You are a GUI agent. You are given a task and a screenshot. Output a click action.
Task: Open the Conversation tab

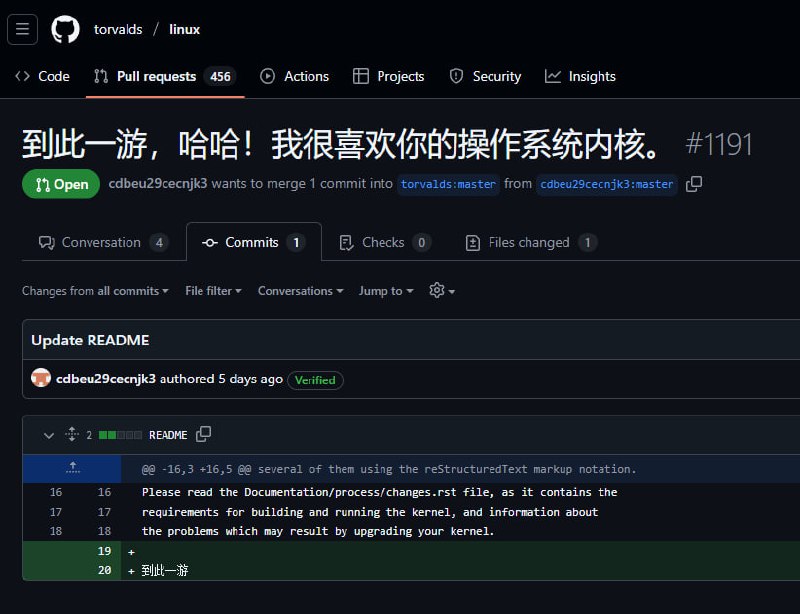coord(104,242)
